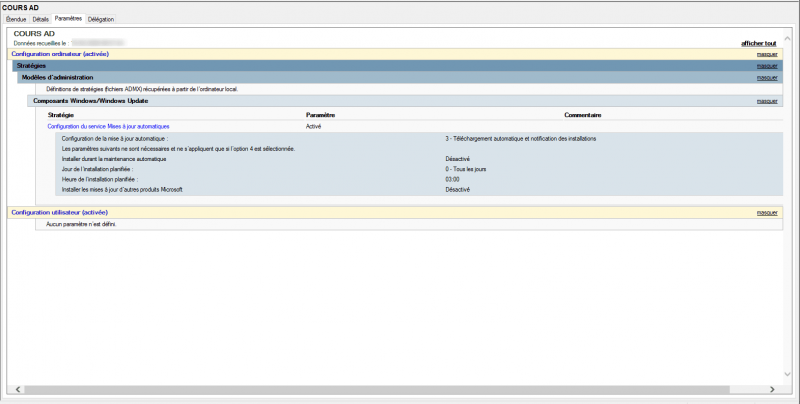Open 'Configuration du service Mises à jour automatiques' link
Screen dimensions: 800x404
[108, 127]
